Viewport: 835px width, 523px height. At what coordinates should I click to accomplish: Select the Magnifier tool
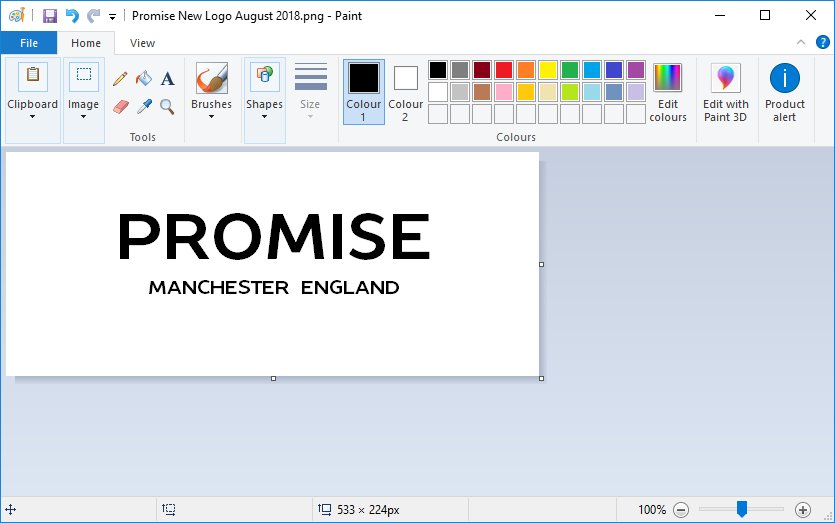167,107
